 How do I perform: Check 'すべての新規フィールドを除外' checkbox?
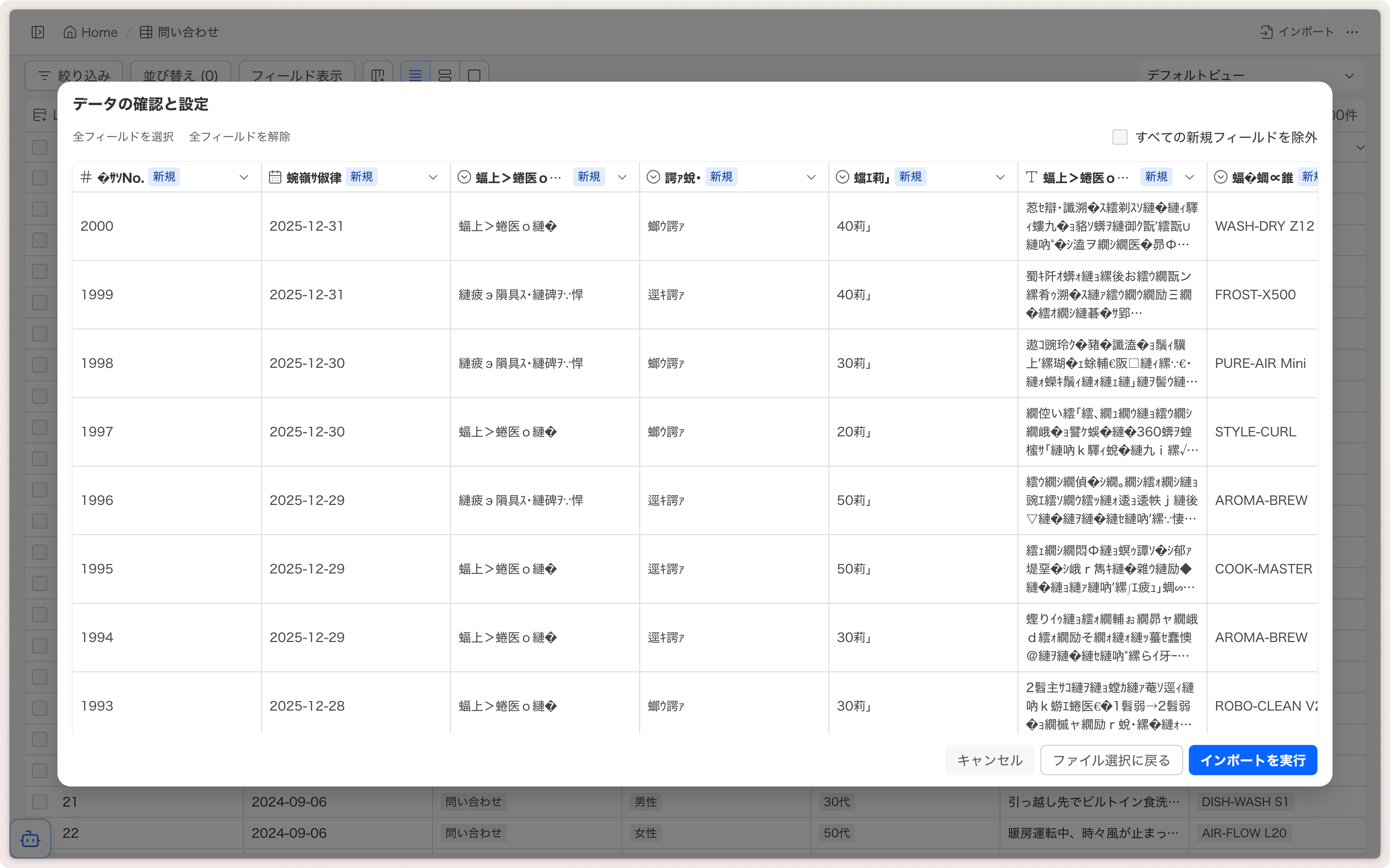click(x=1120, y=137)
